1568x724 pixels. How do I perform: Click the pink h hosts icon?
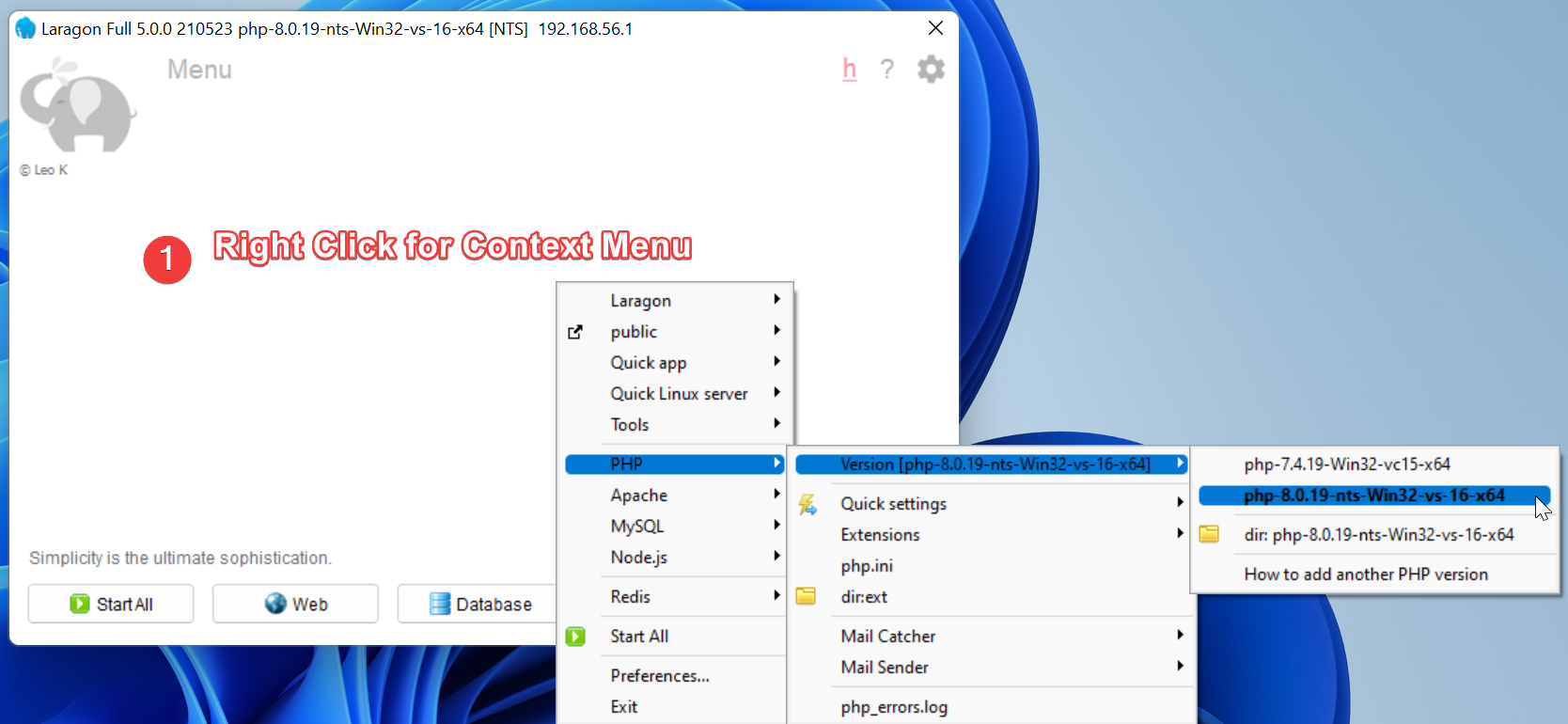[850, 69]
